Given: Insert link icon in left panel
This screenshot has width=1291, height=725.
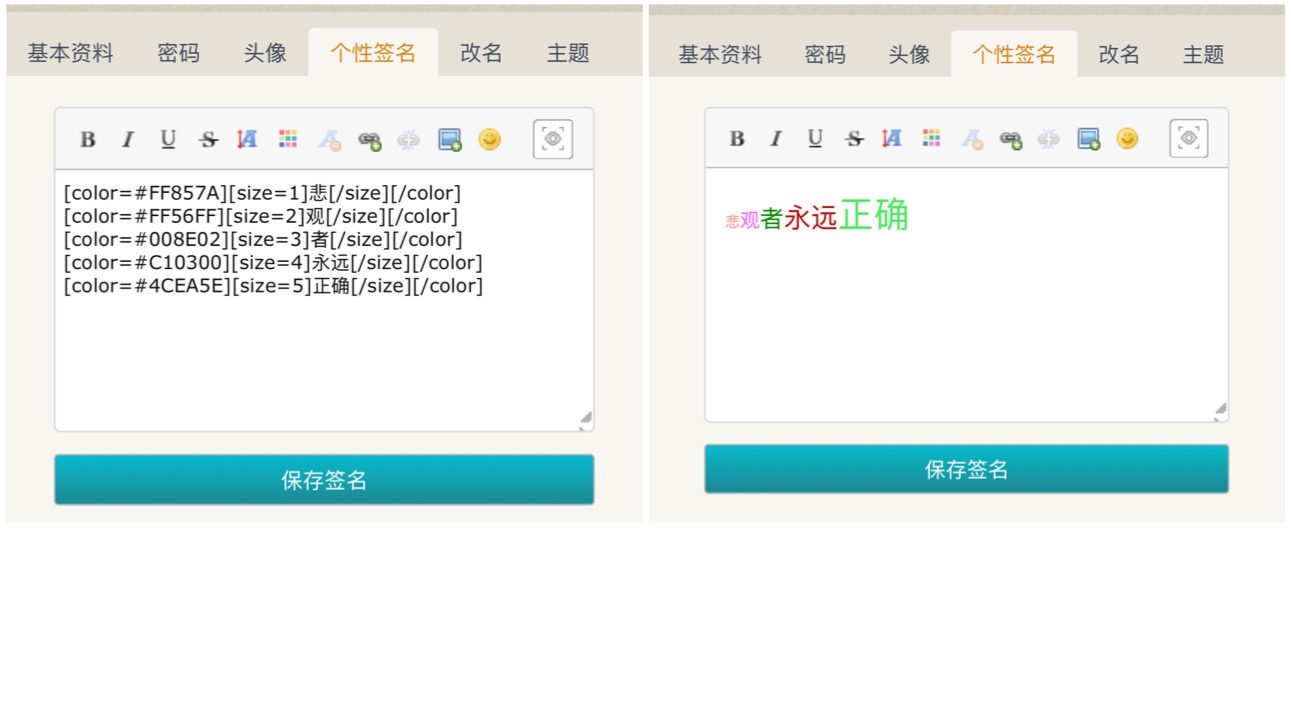Looking at the screenshot, I should (370, 140).
